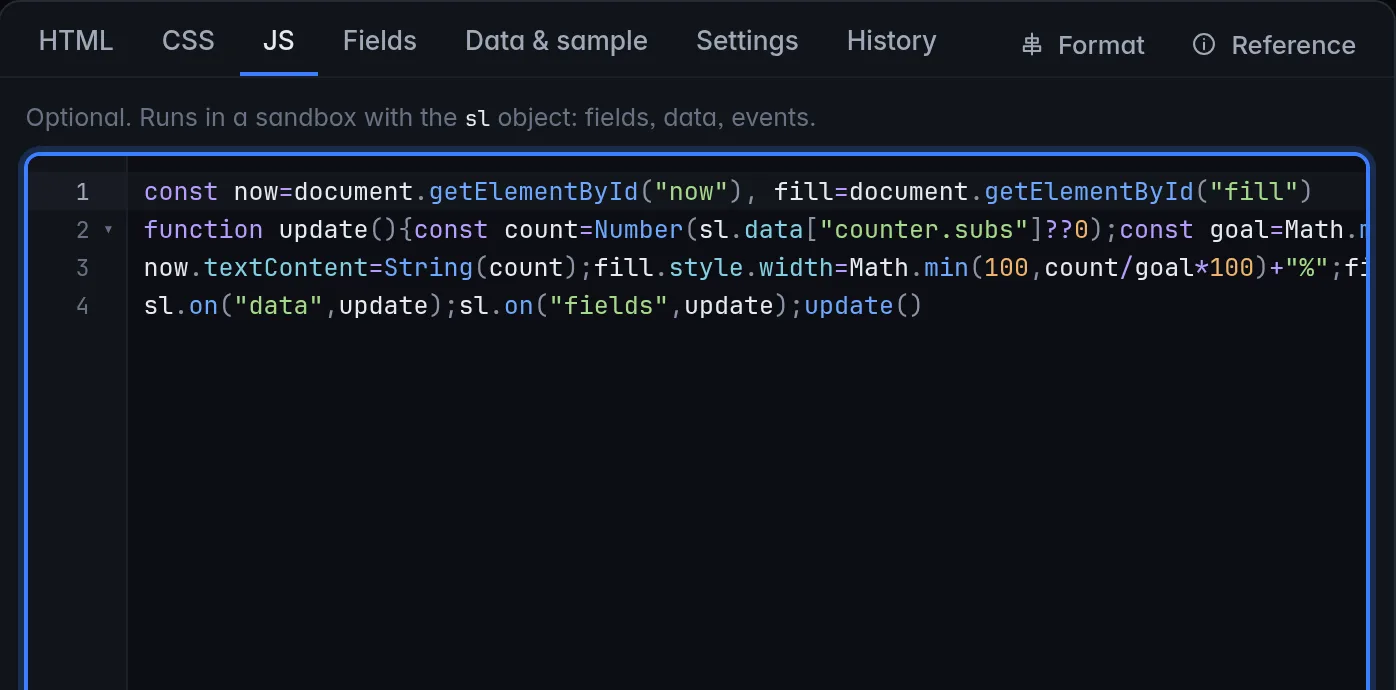The image size is (1396, 690).
Task: Click the Format button
Action: click(1083, 45)
